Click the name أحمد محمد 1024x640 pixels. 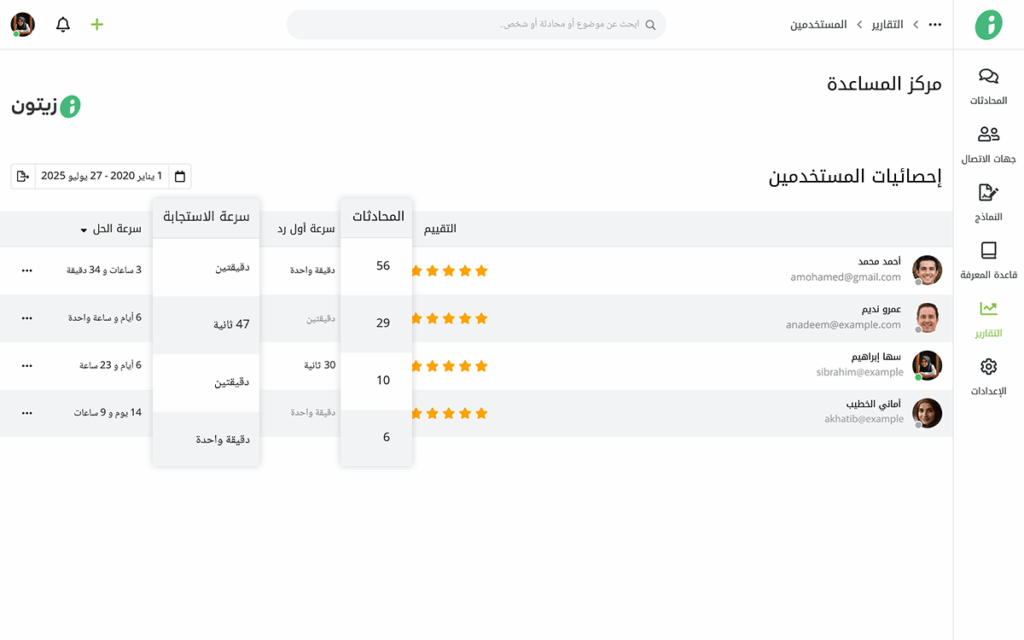click(879, 261)
